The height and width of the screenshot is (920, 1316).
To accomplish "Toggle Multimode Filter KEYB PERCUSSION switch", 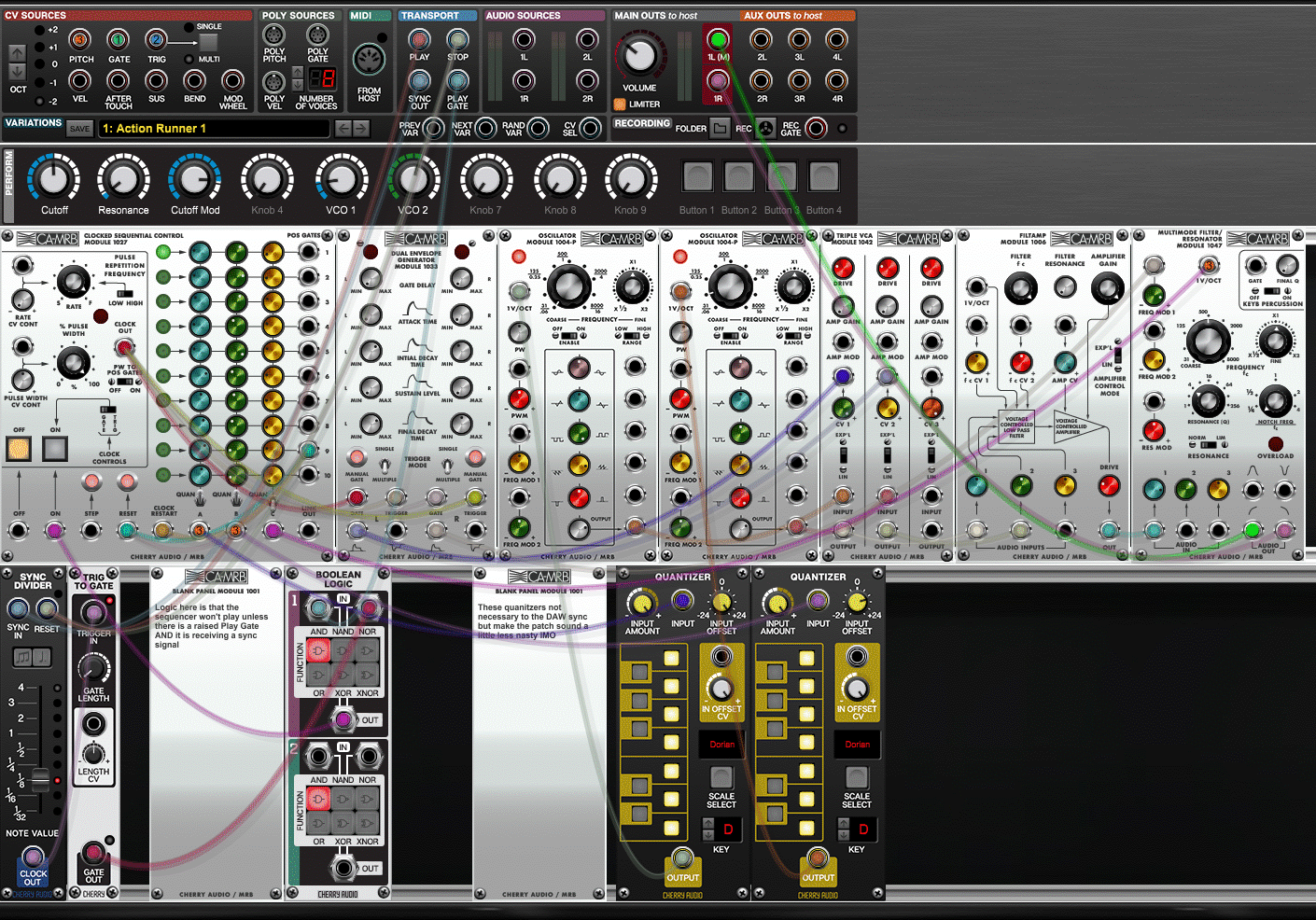I will point(1270,290).
